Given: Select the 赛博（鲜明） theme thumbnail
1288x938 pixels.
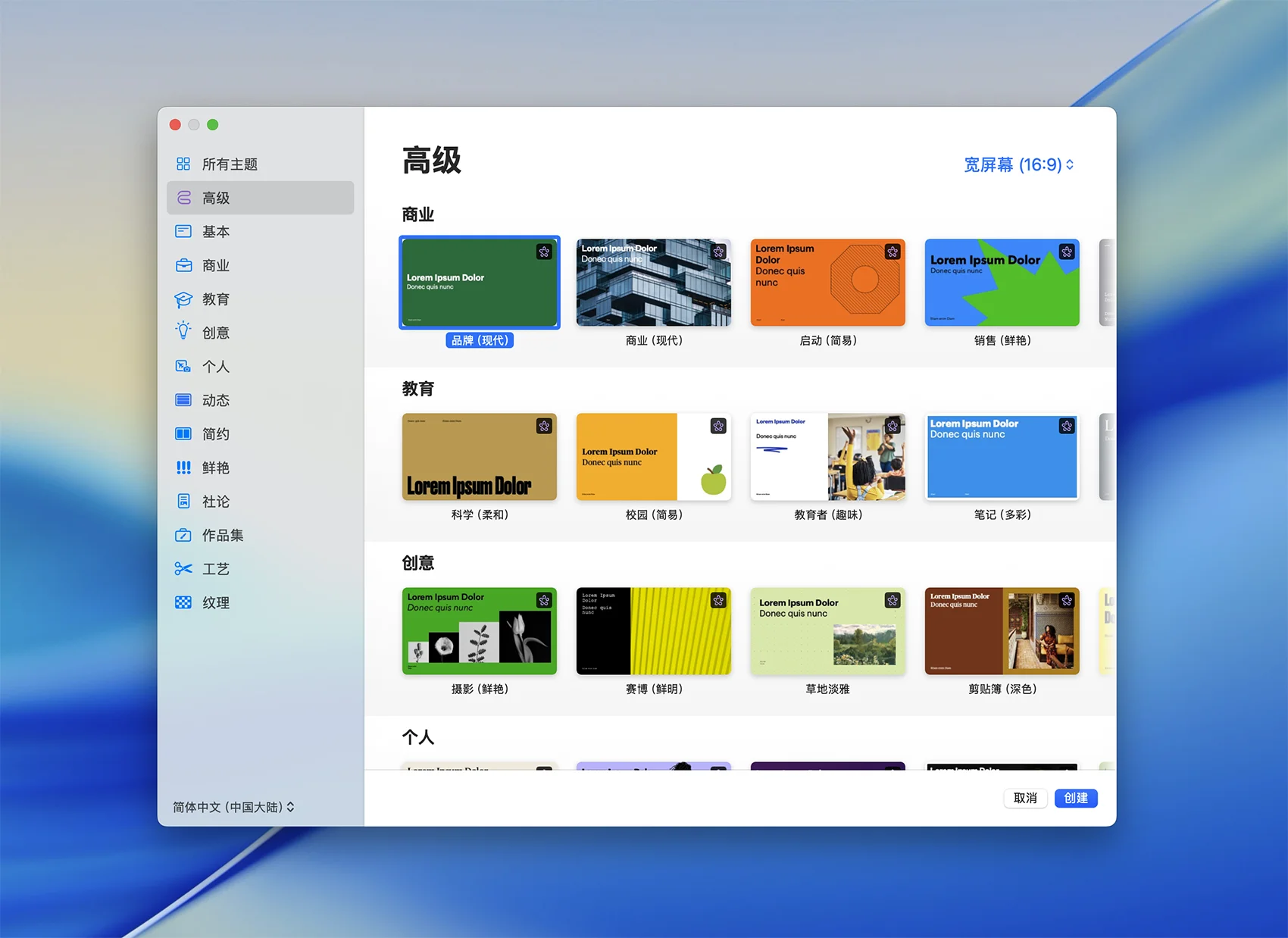Looking at the screenshot, I should (653, 631).
